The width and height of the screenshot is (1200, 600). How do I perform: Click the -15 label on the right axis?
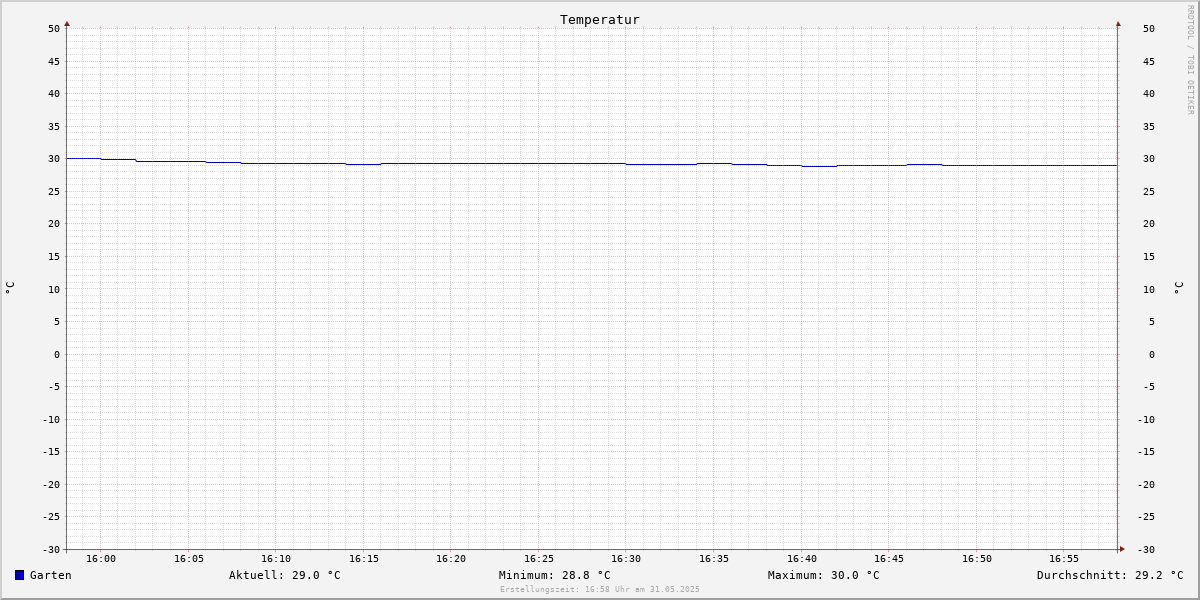coord(1146,451)
